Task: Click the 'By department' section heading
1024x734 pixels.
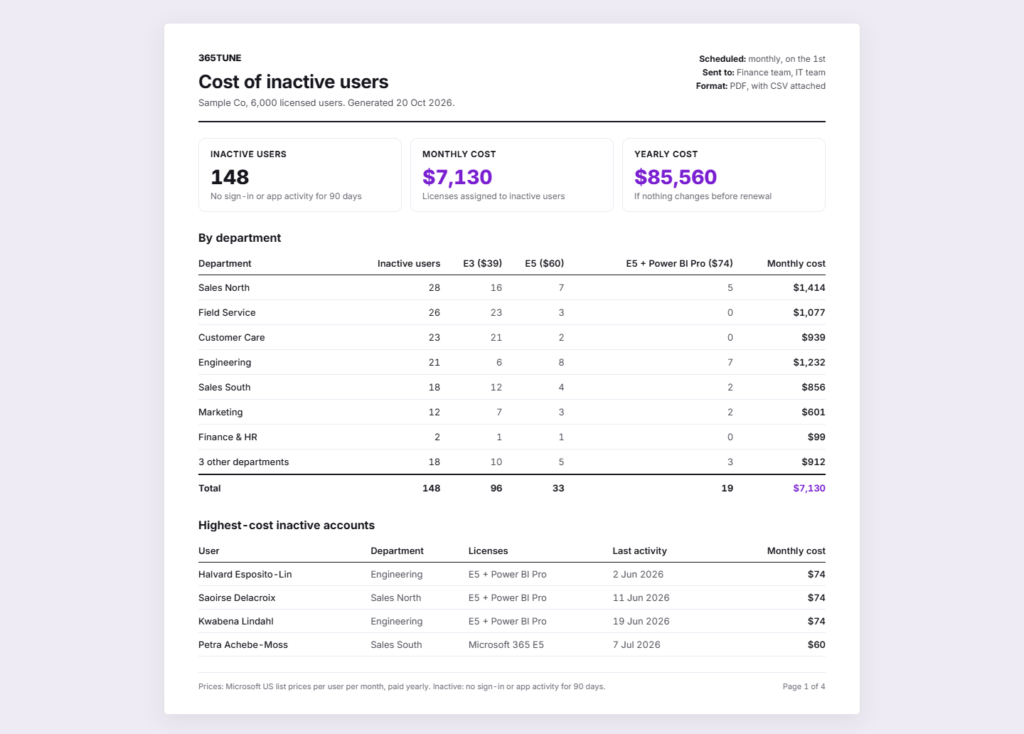Action: point(240,238)
